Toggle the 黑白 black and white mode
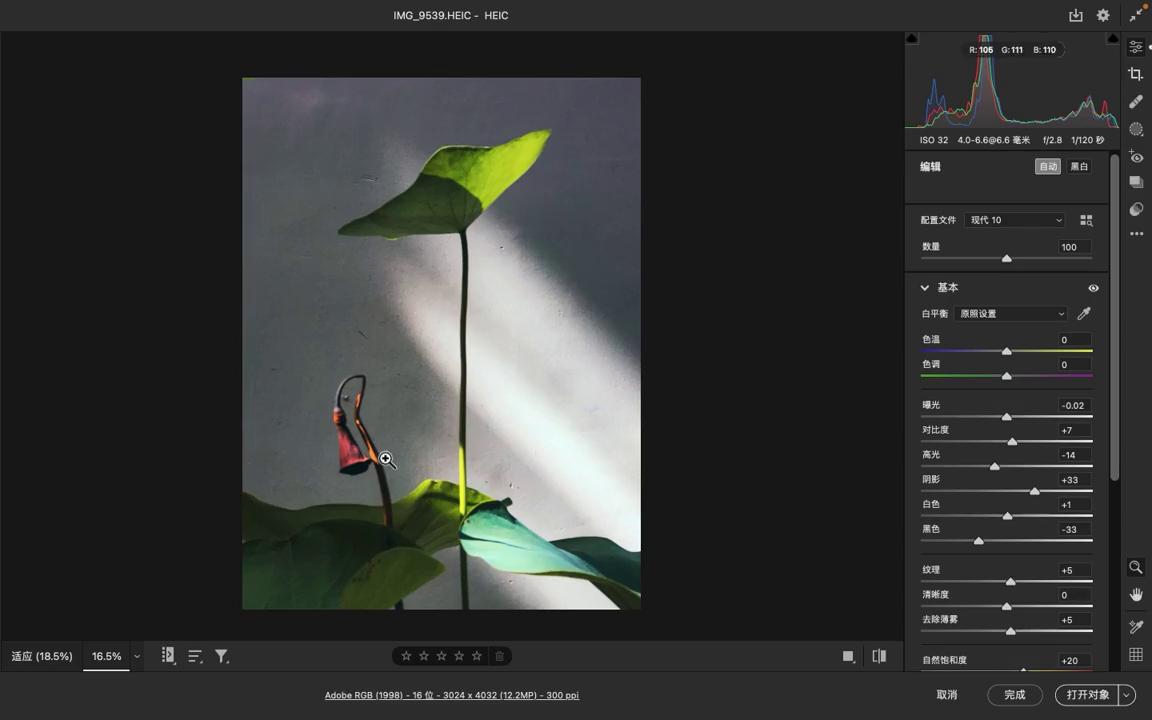This screenshot has height=720, width=1152. click(x=1079, y=167)
